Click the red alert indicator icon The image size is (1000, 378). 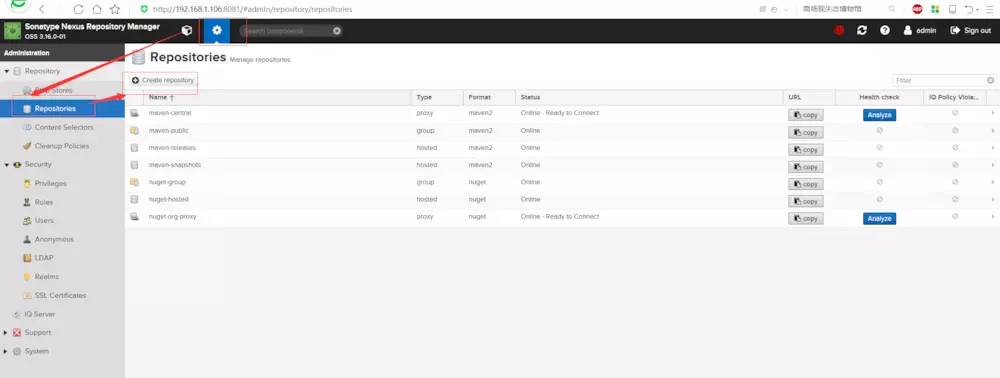[839, 31]
